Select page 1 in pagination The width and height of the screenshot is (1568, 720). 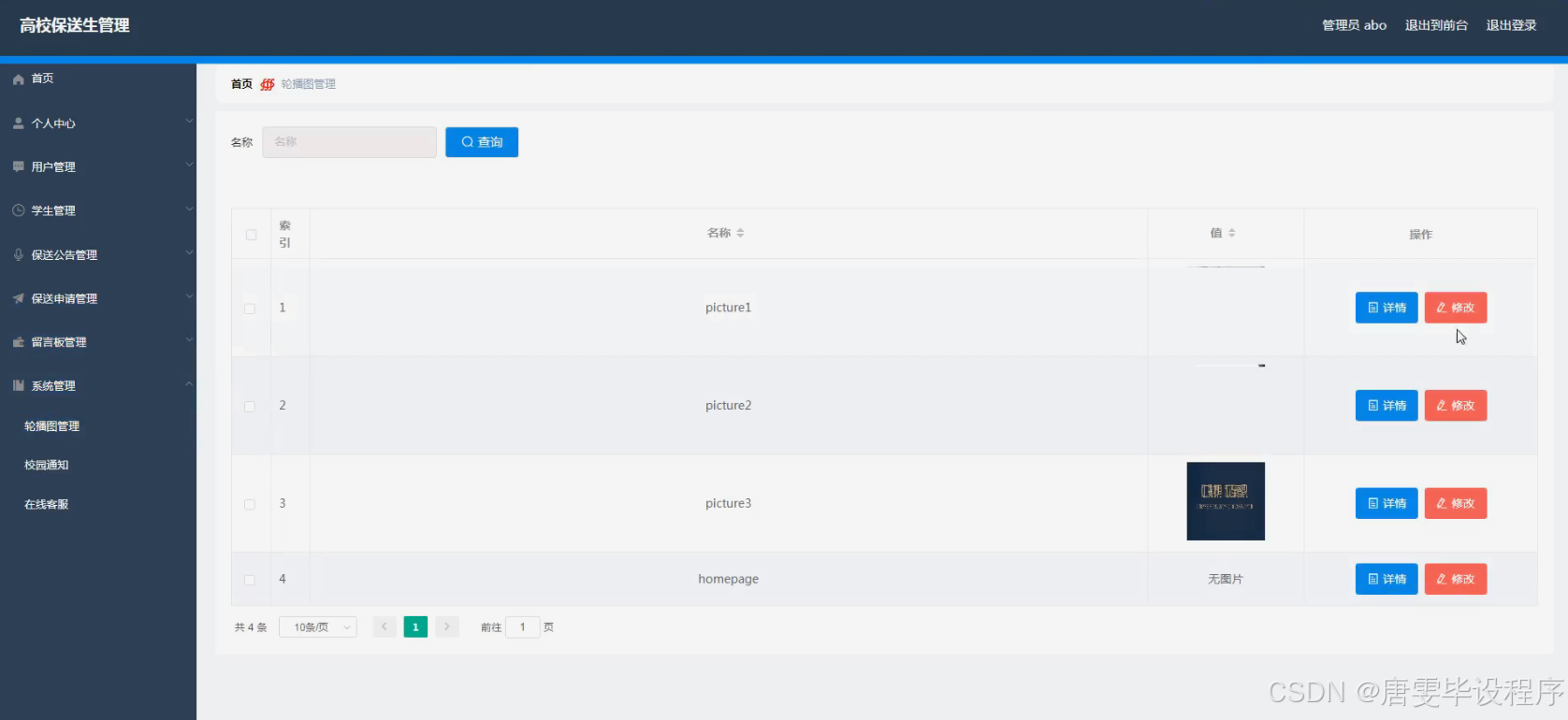[x=415, y=626]
